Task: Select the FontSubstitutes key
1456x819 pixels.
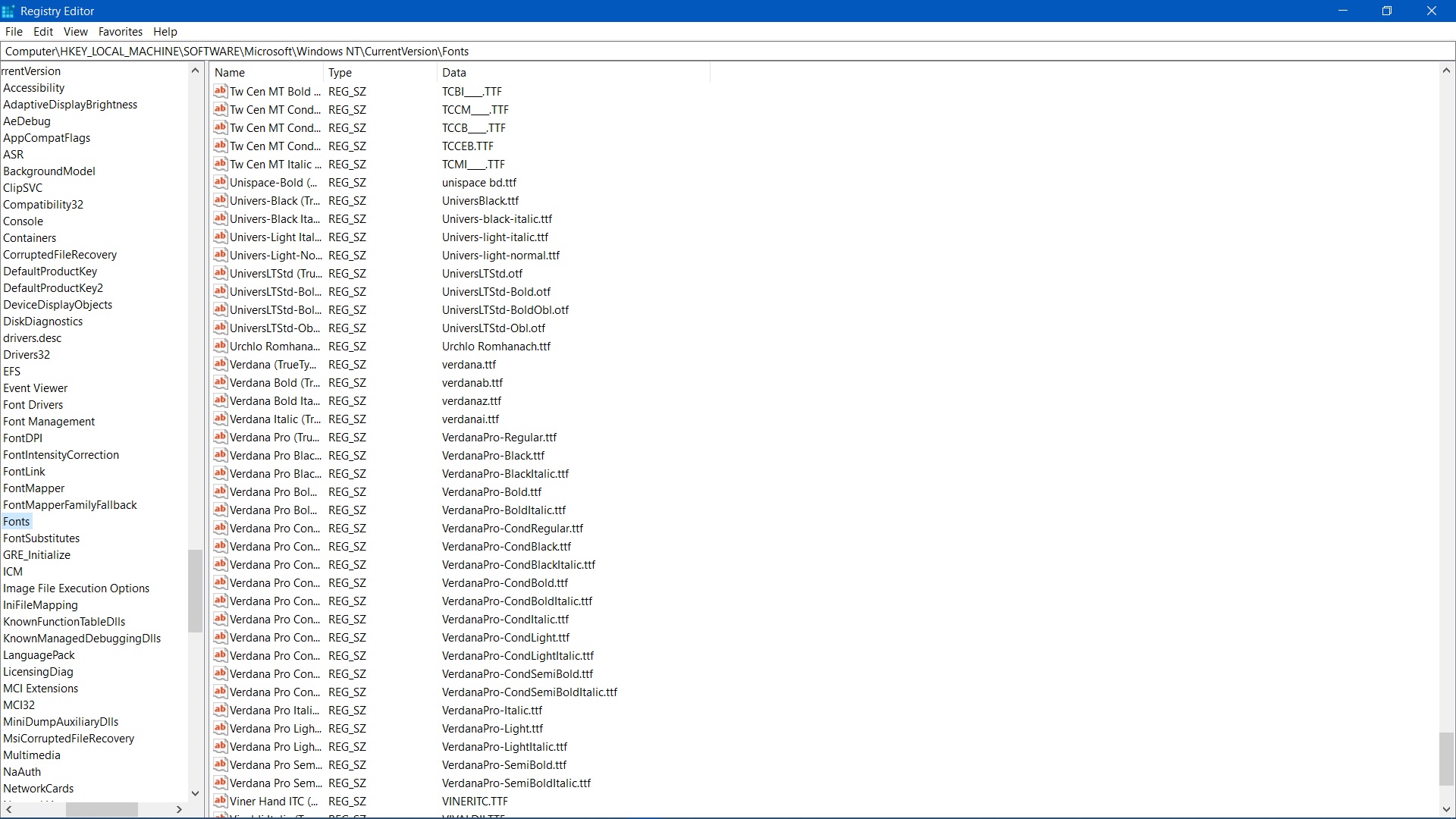Action: pyautogui.click(x=42, y=538)
